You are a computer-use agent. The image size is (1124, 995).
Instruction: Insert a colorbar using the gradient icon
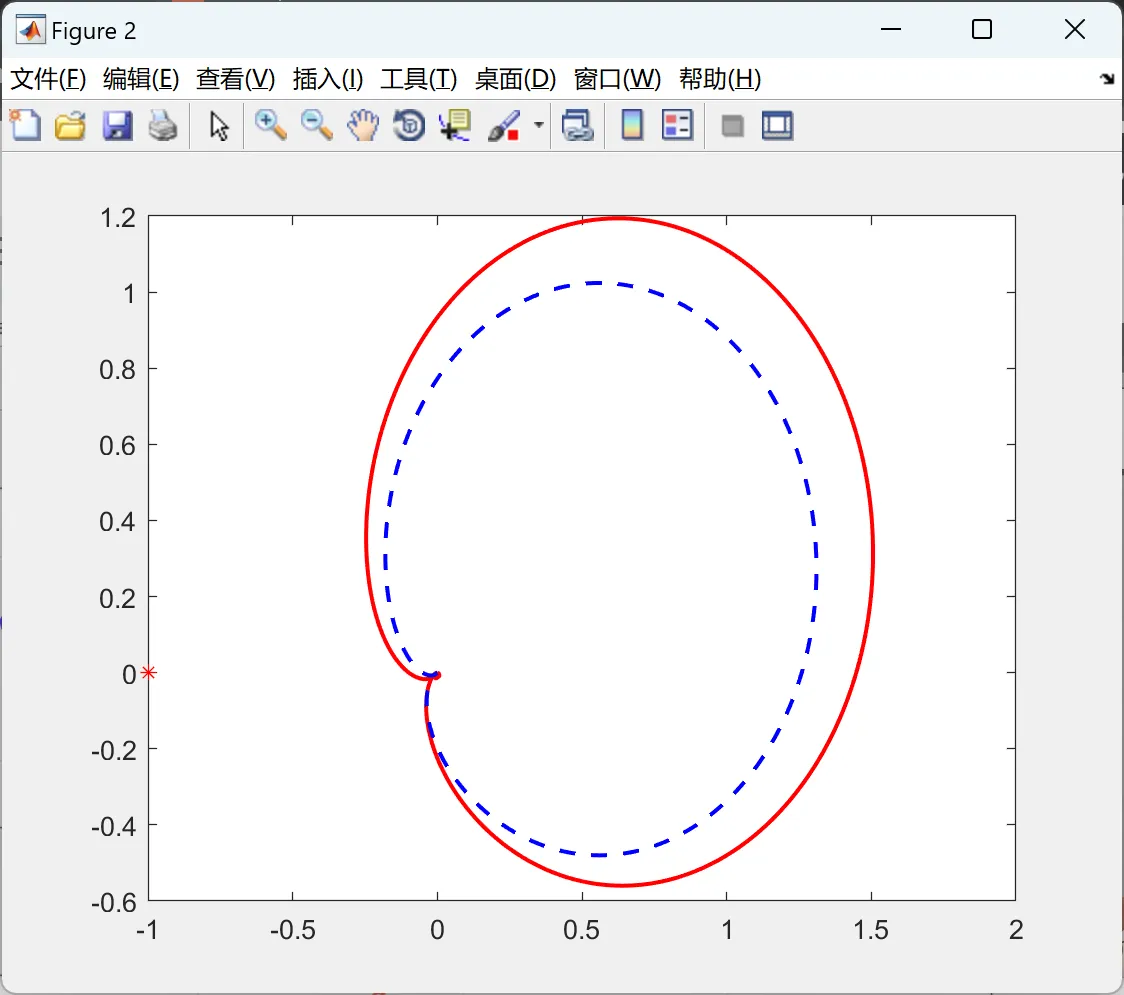(x=632, y=126)
